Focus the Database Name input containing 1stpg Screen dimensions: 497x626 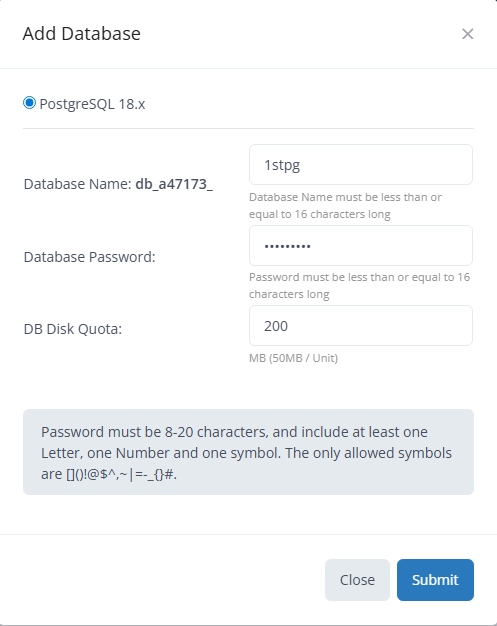[x=361, y=164]
